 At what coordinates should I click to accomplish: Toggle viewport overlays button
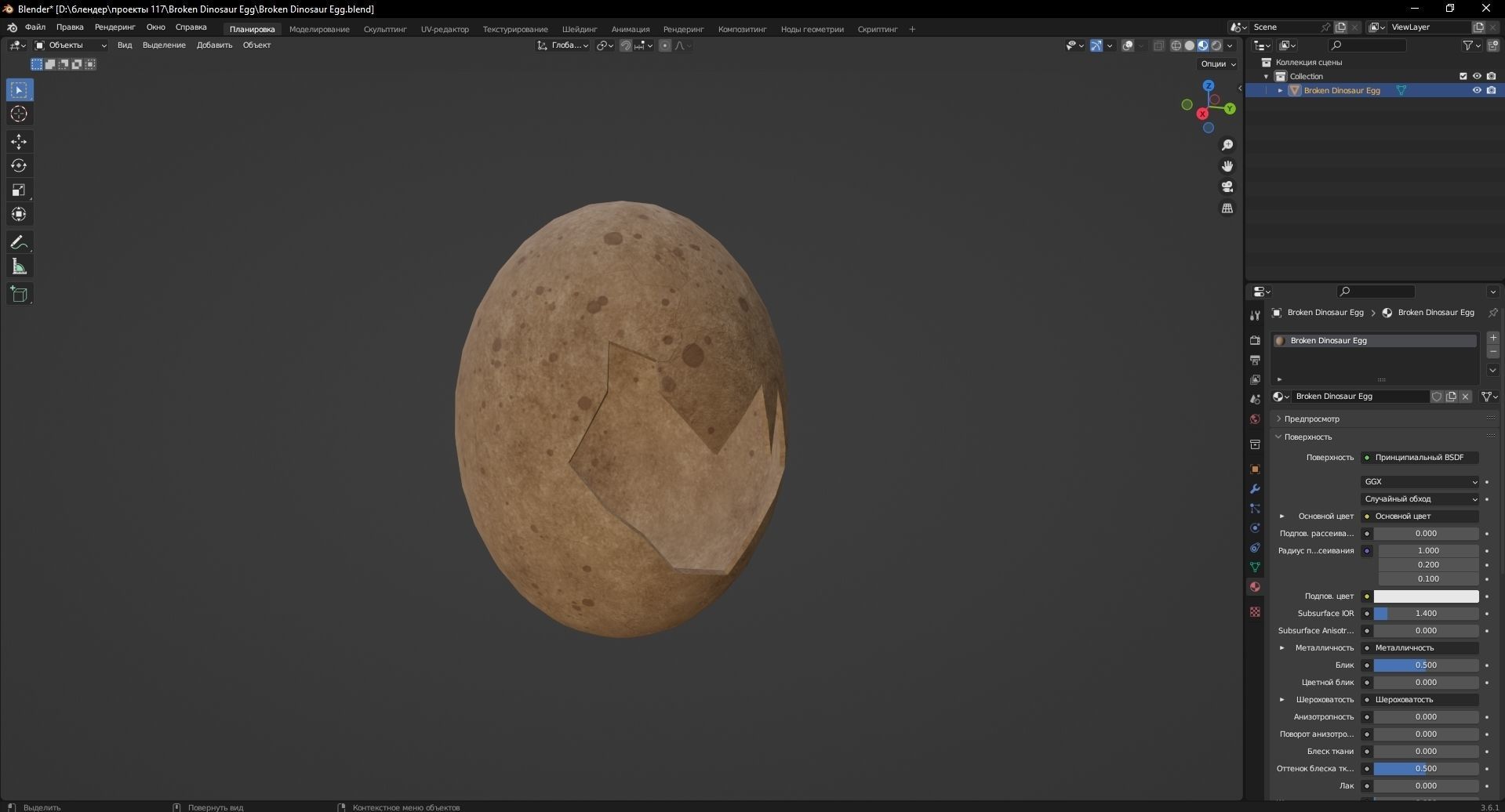pyautogui.click(x=1128, y=45)
